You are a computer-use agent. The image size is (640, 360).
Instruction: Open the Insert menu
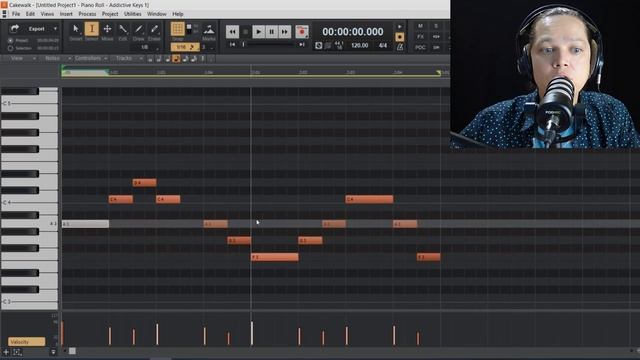[66, 14]
